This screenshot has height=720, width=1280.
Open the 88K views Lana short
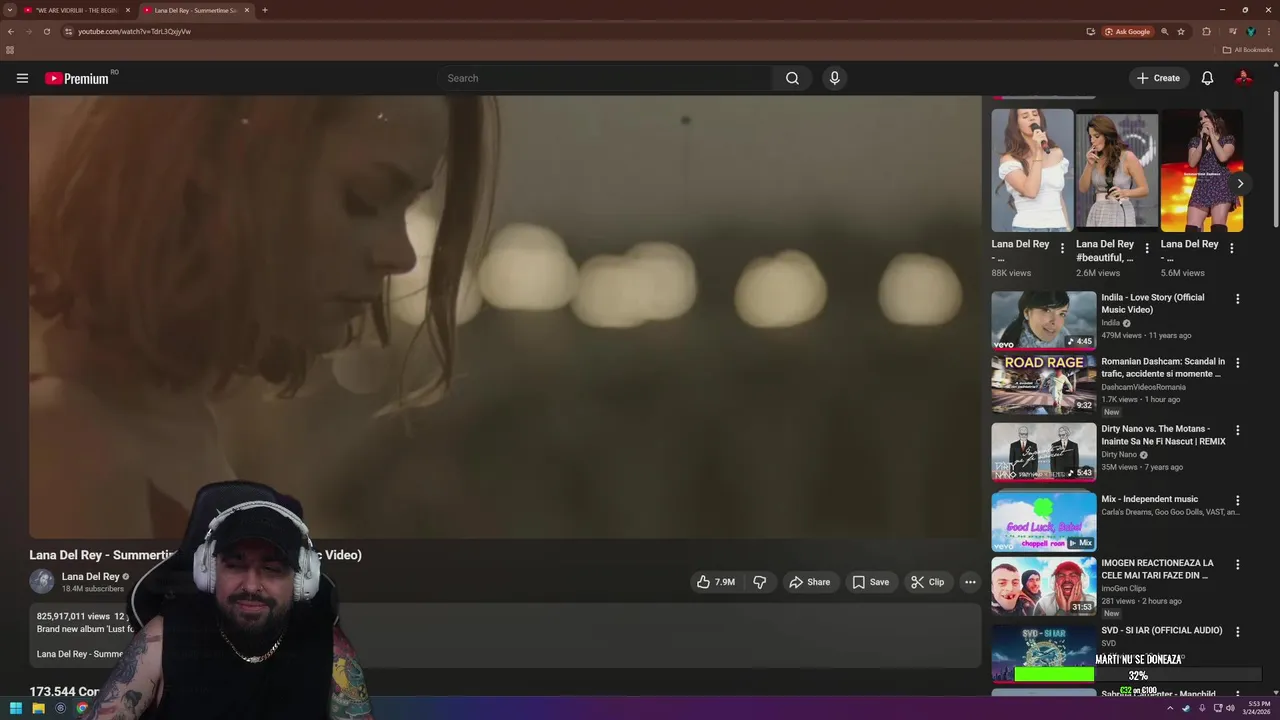(1032, 170)
